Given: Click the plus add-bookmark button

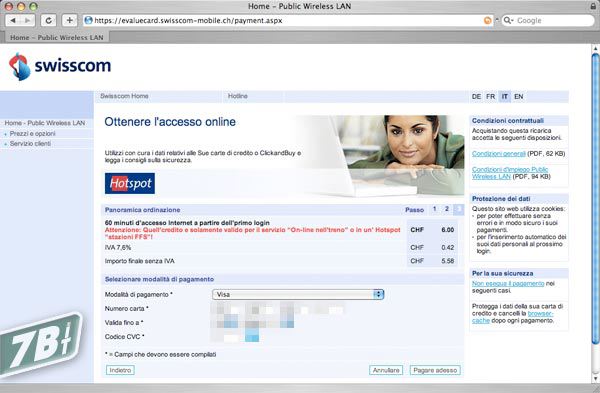Looking at the screenshot, I should [69, 20].
